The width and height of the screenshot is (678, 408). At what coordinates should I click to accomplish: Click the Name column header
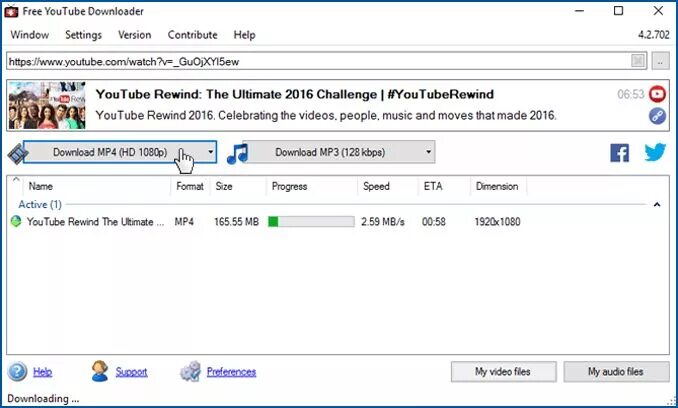pyautogui.click(x=97, y=186)
